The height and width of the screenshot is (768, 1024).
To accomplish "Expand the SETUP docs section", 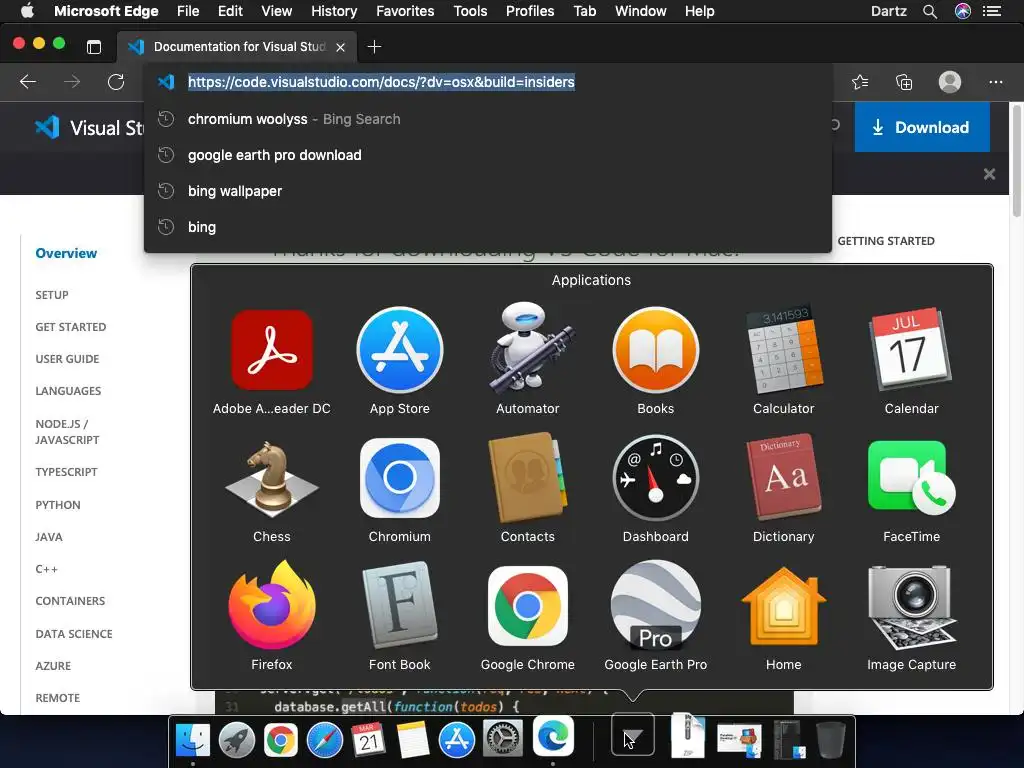I will [x=52, y=295].
